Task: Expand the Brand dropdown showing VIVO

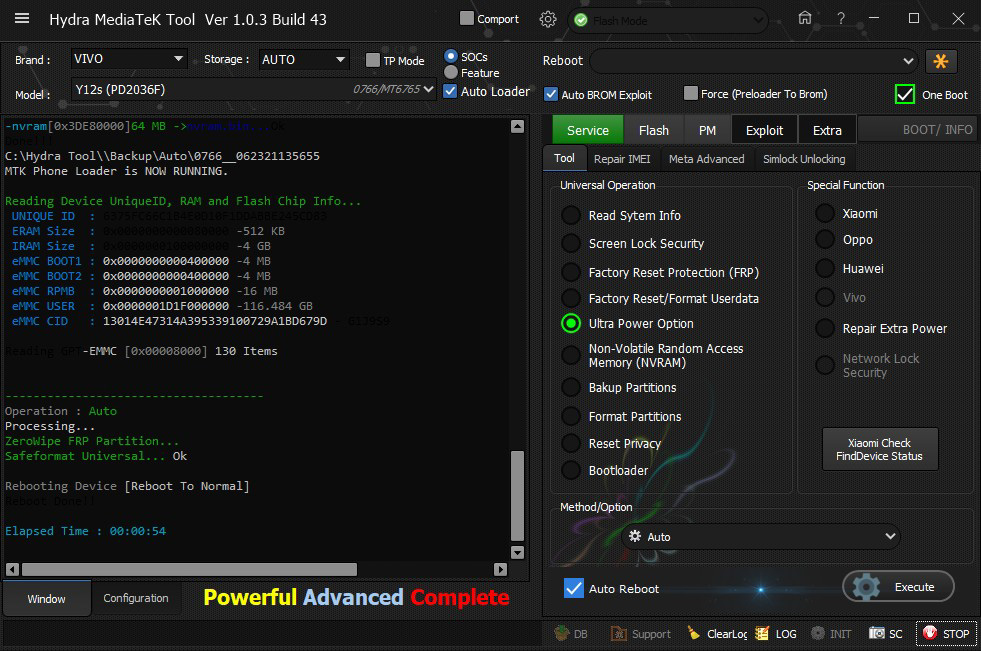Action: pos(129,59)
